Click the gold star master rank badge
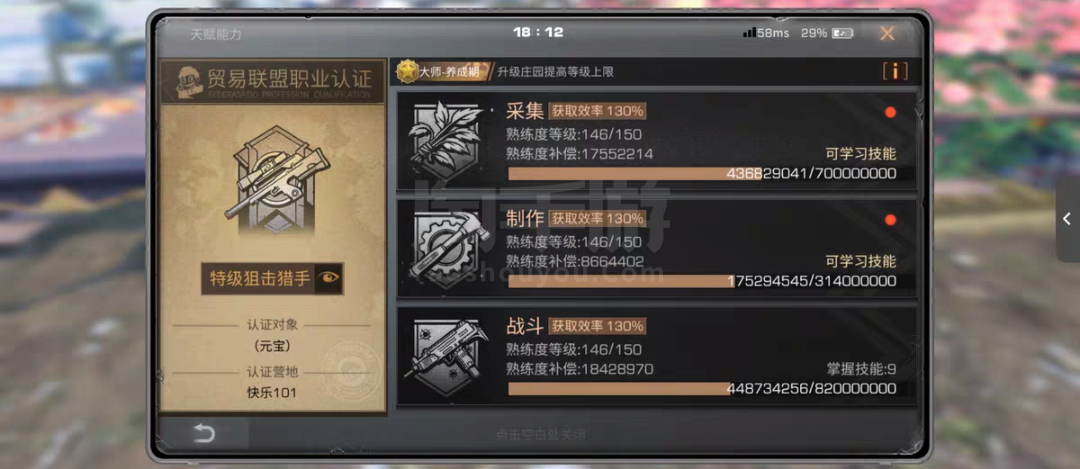The width and height of the screenshot is (1080, 469). 408,71
